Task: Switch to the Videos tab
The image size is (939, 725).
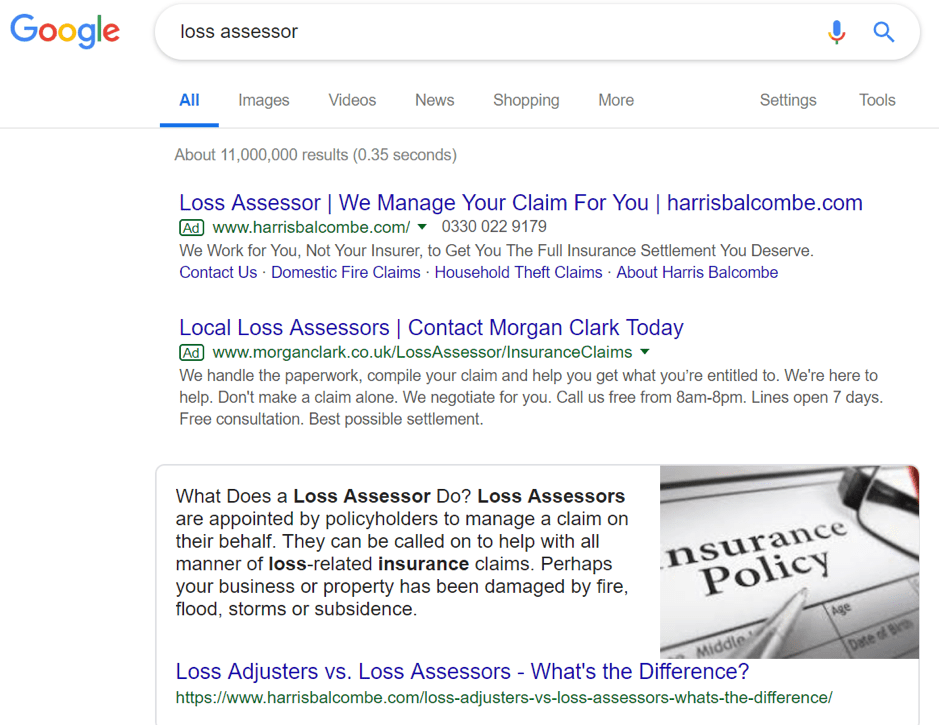Action: pos(352,100)
